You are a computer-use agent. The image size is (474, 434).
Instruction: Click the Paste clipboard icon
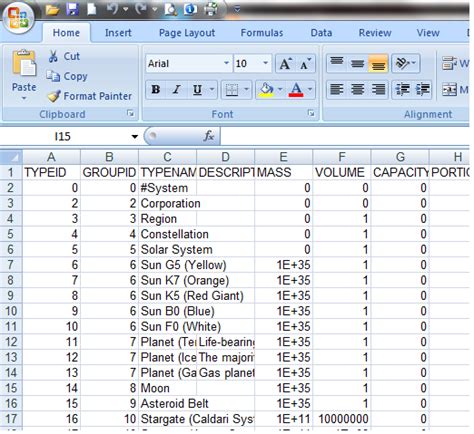pyautogui.click(x=24, y=63)
